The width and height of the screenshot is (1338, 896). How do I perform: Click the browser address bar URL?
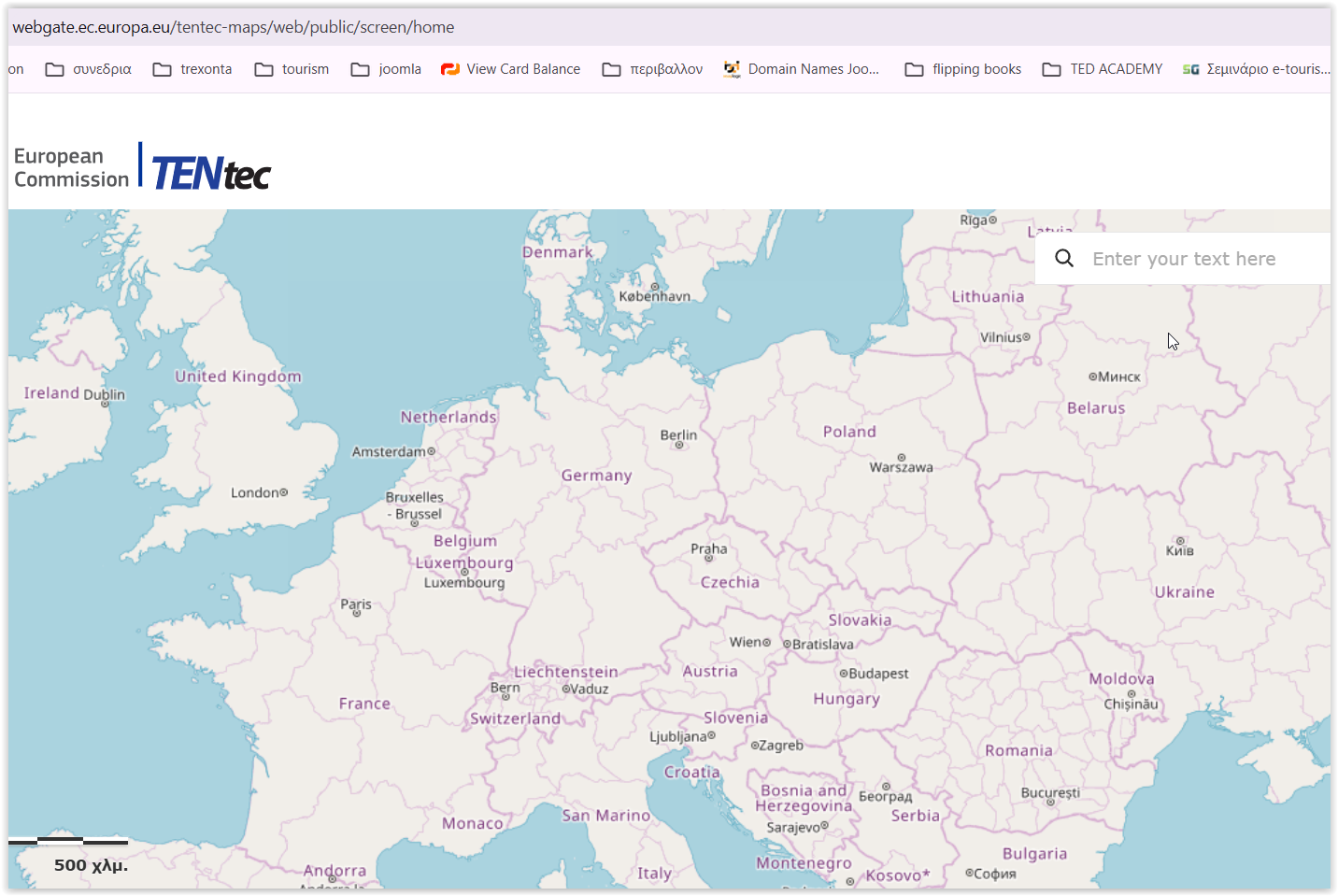point(234,27)
